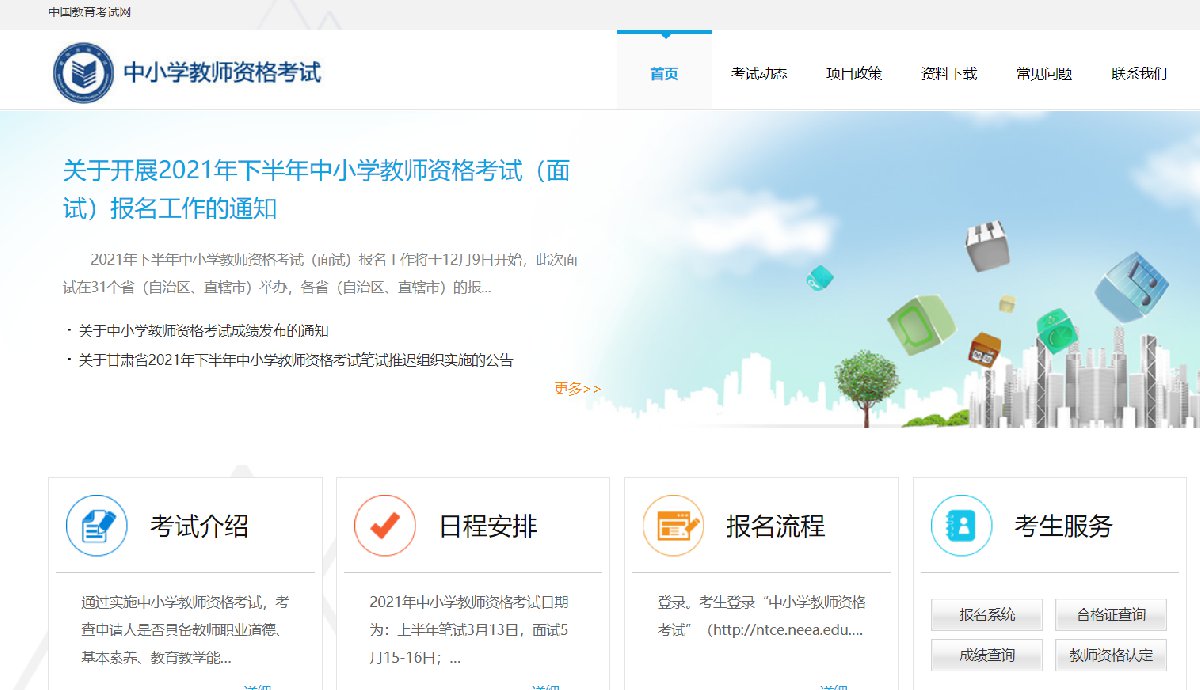Screen dimensions: 1200x690
Task: Click the 考生服务 card heading
Action: pos(1064,526)
